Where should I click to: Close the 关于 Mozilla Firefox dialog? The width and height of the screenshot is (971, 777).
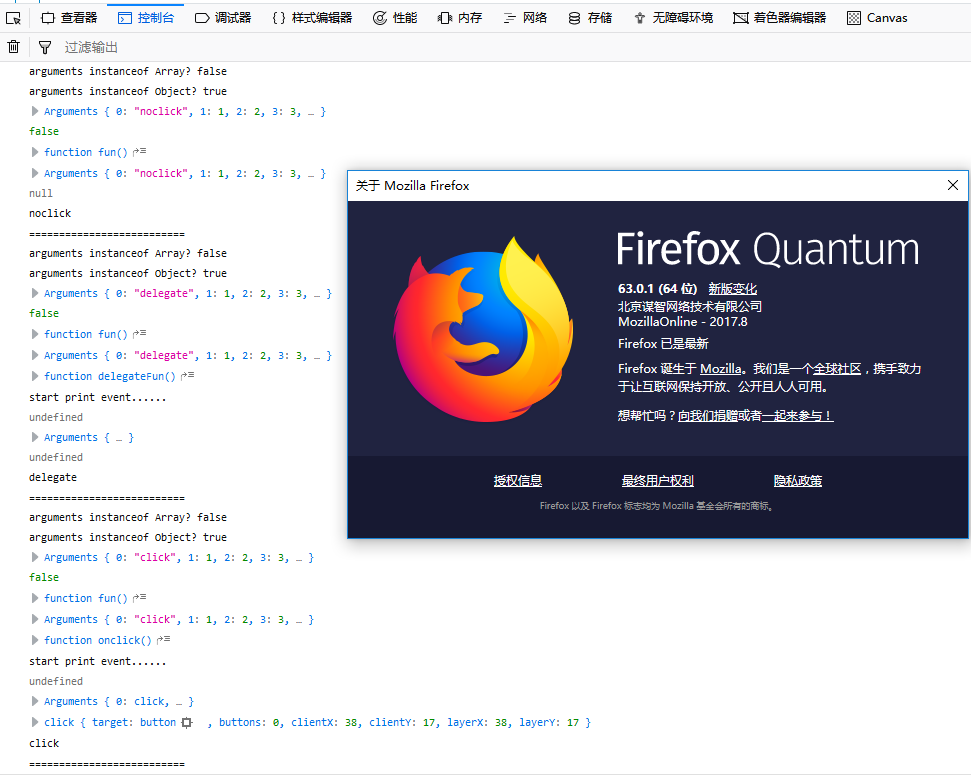[x=952, y=185]
